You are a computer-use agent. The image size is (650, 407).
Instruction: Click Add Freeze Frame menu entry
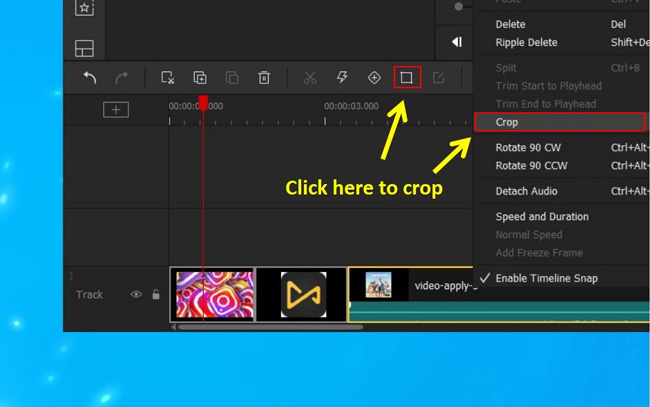pos(539,253)
